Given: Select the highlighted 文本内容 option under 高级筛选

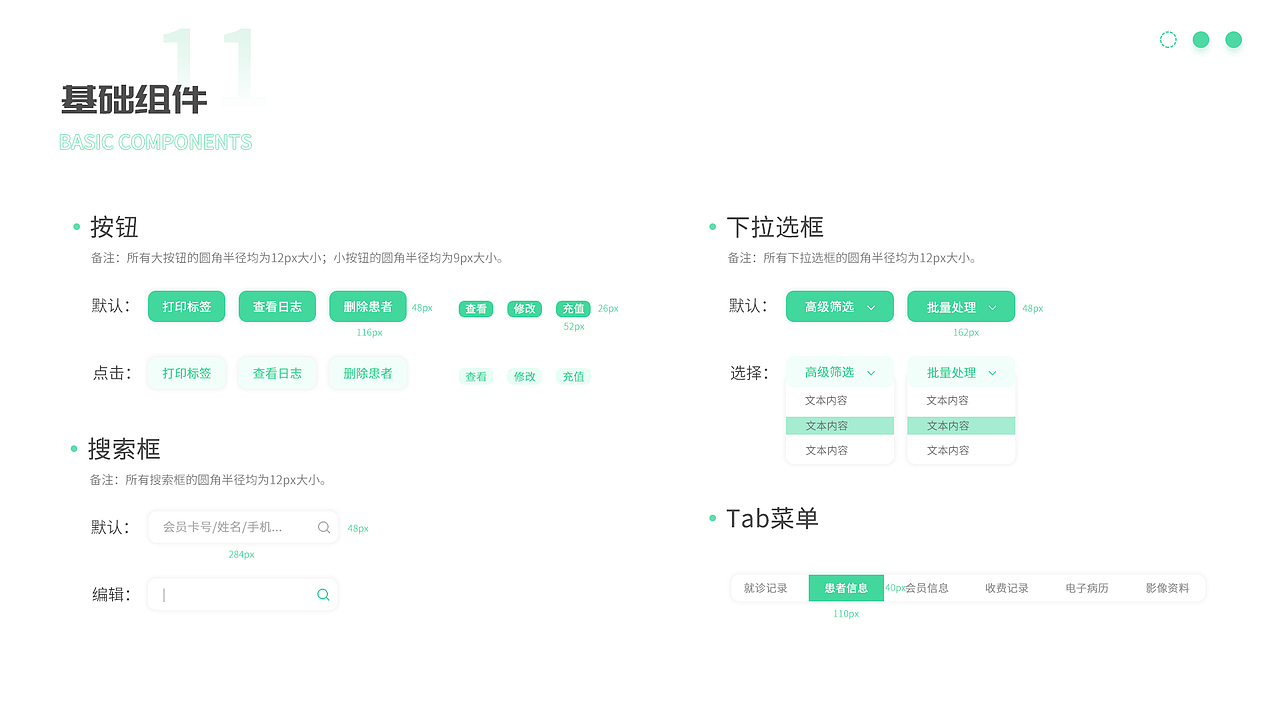Looking at the screenshot, I should point(840,426).
